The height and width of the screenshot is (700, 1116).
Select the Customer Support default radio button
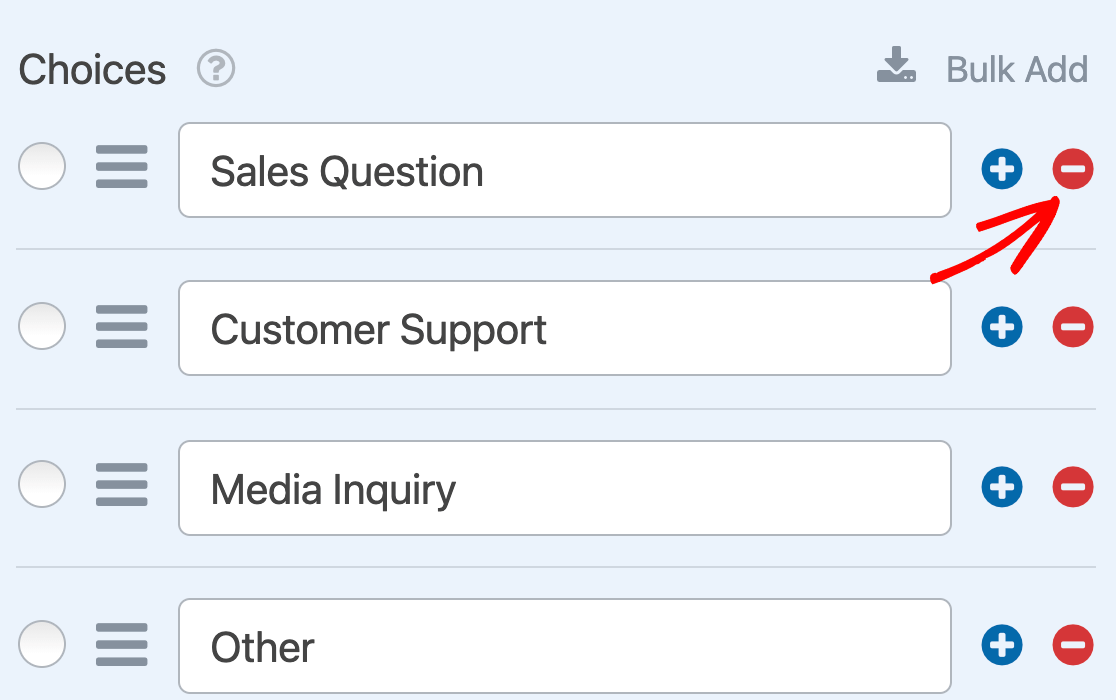(42, 326)
